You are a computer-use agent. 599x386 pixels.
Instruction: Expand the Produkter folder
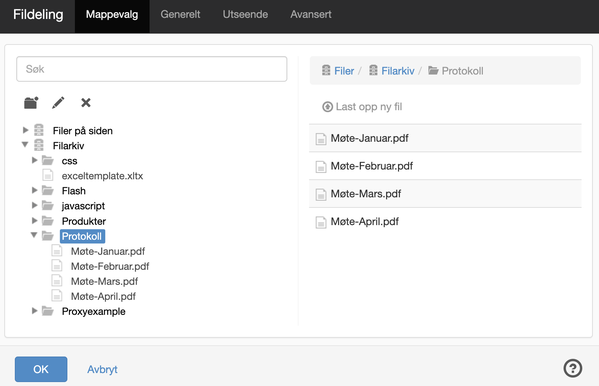pyautogui.click(x=34, y=221)
